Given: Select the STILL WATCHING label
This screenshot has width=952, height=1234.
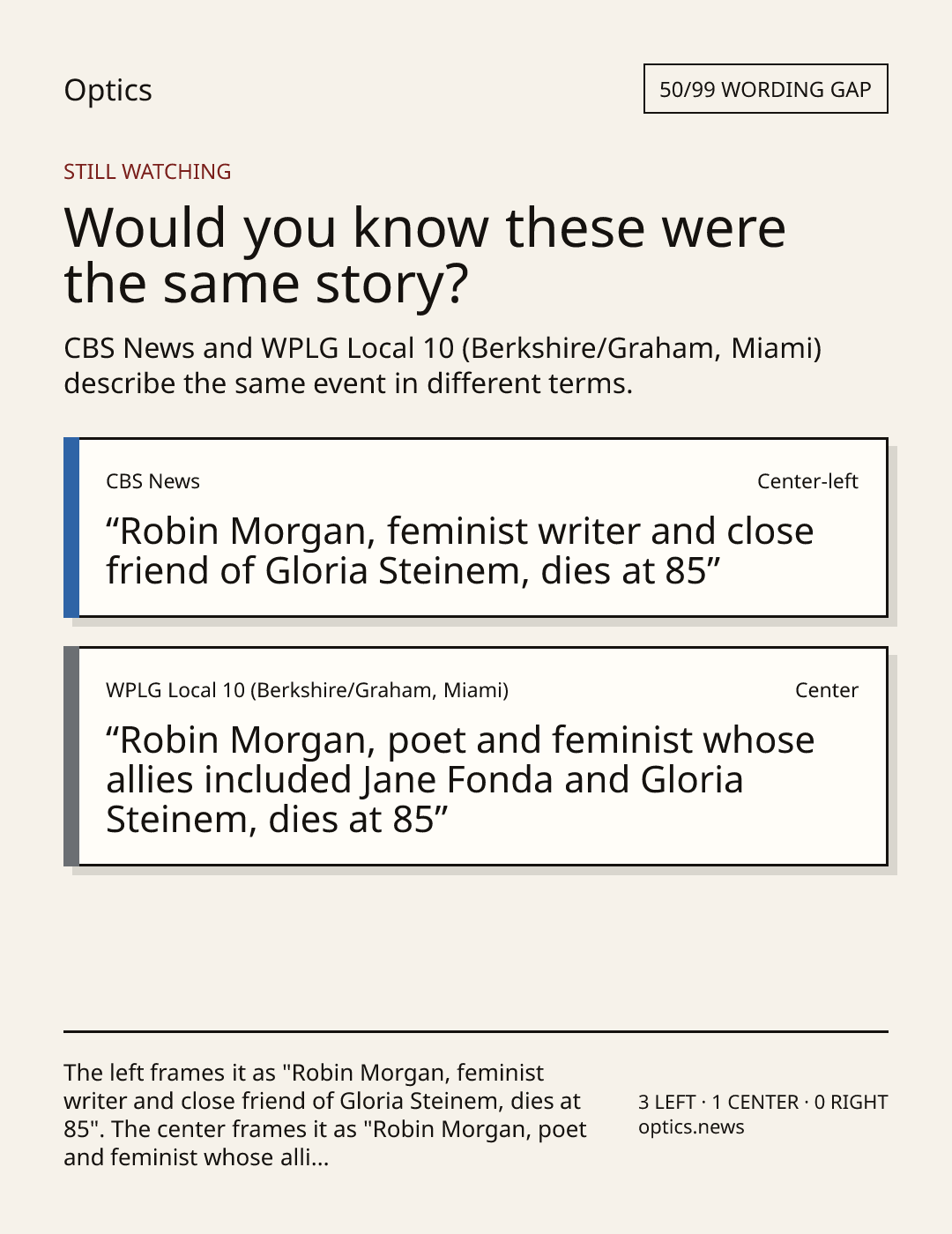Looking at the screenshot, I should coord(147,172).
